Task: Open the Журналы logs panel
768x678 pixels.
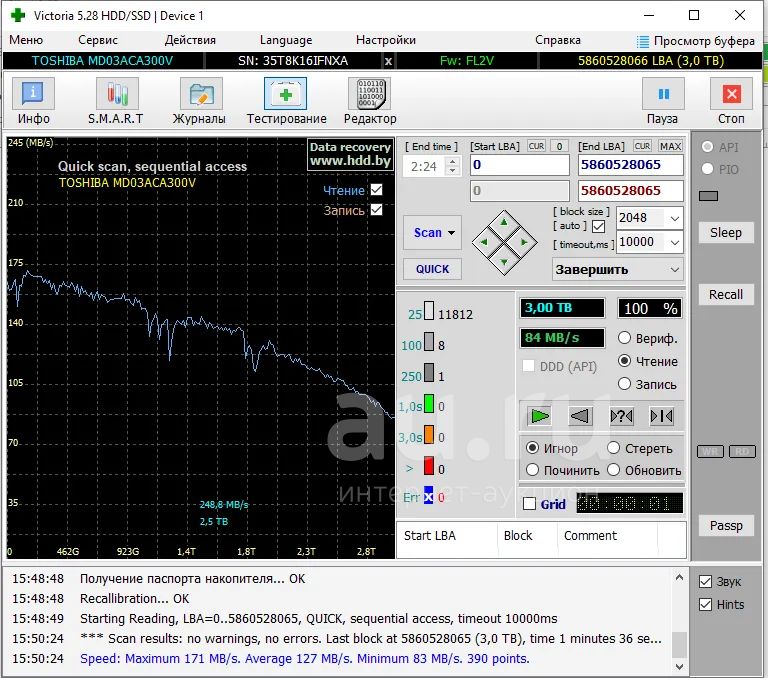Action: tap(199, 101)
